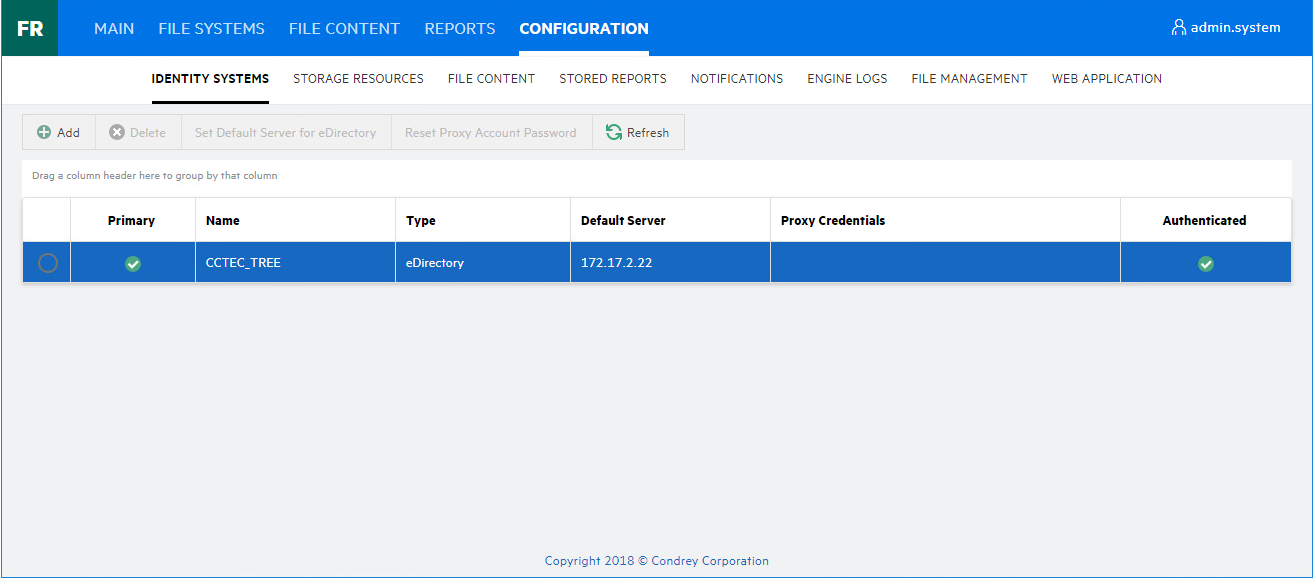
Task: Open the CONFIGURATION menu
Action: (584, 28)
